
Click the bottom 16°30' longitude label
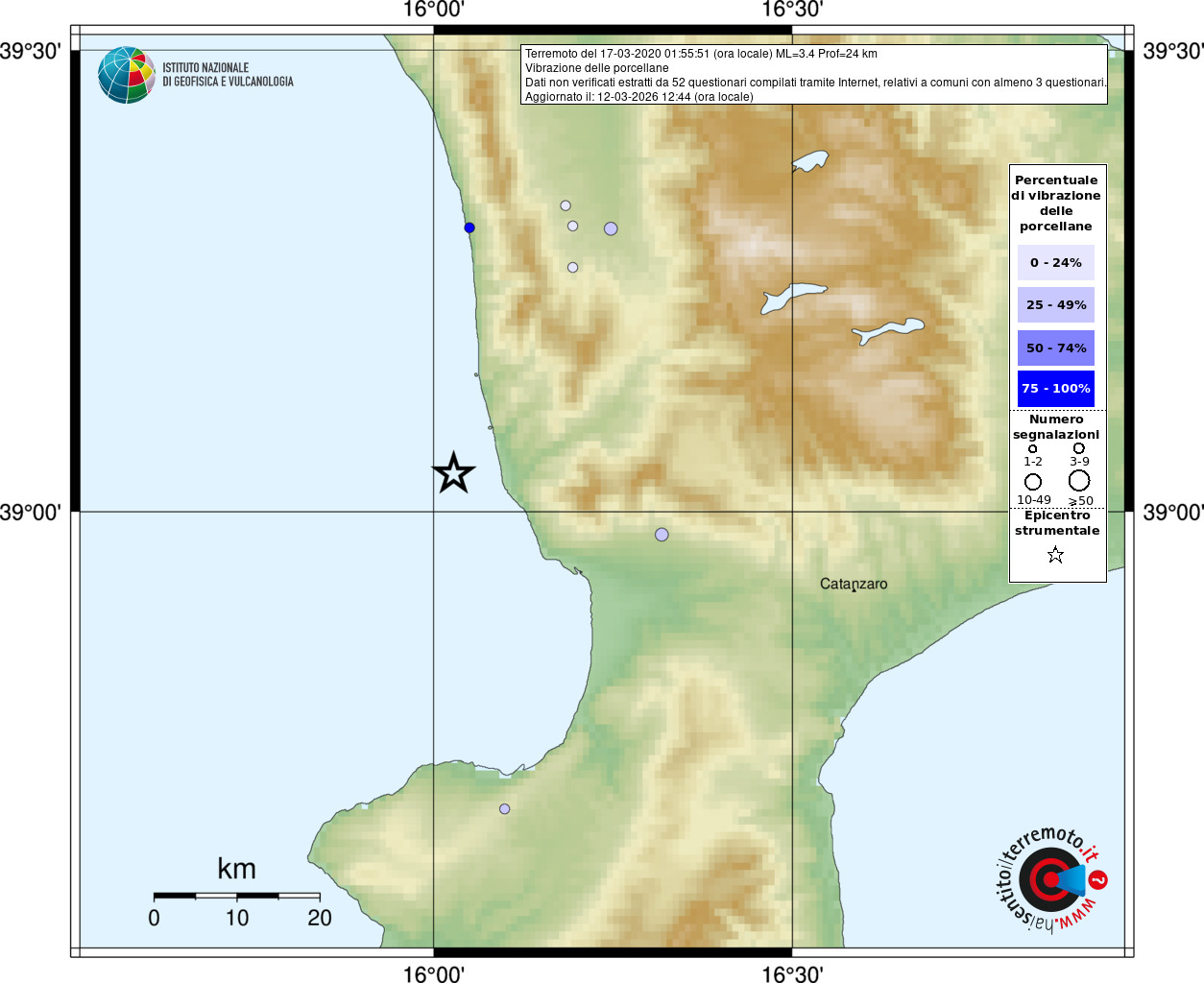click(x=792, y=974)
